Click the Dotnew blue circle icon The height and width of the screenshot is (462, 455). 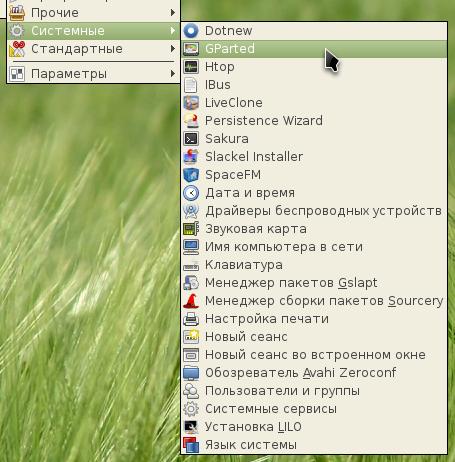point(191,31)
